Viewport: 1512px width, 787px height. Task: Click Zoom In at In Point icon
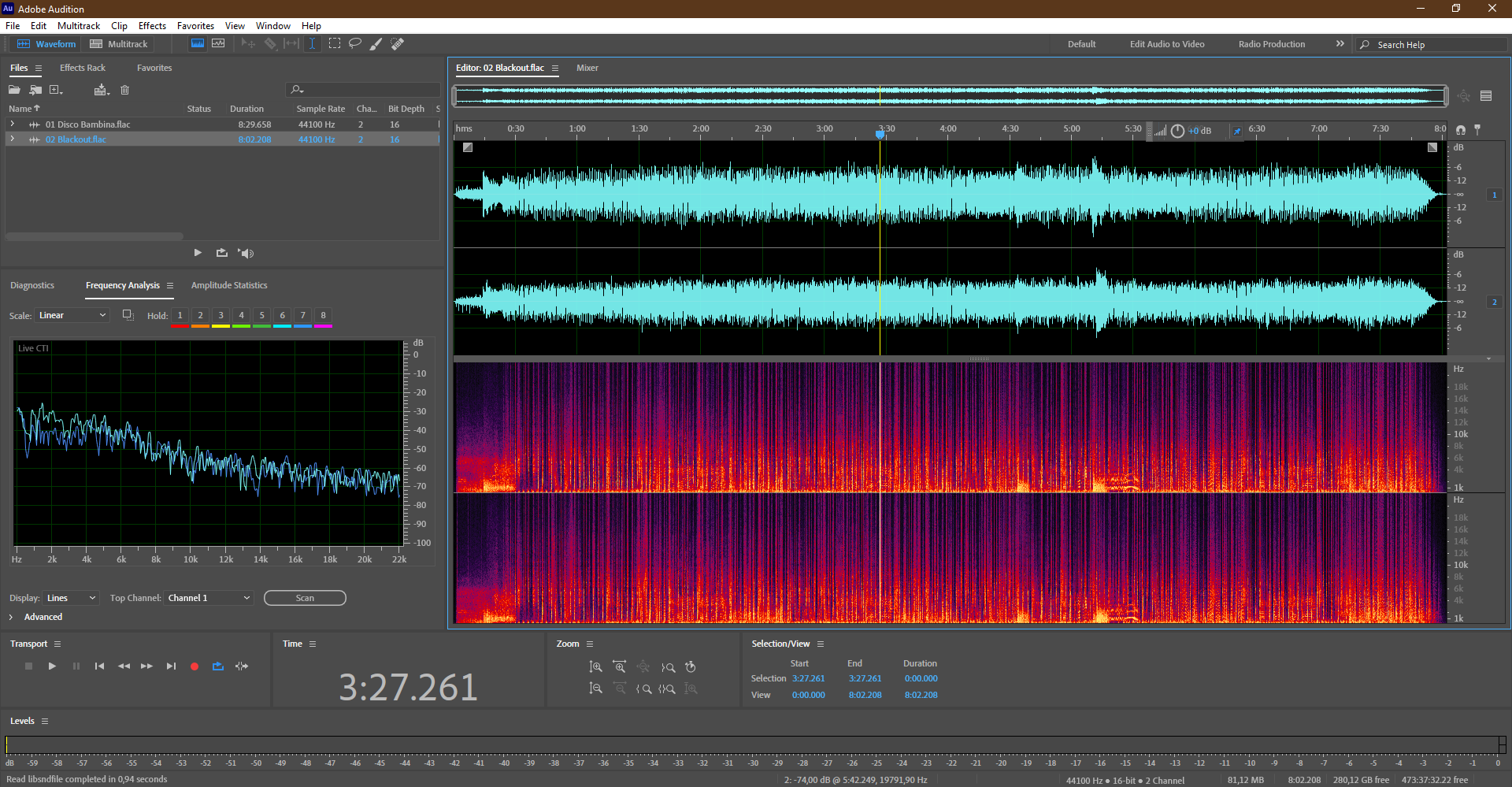[643, 689]
